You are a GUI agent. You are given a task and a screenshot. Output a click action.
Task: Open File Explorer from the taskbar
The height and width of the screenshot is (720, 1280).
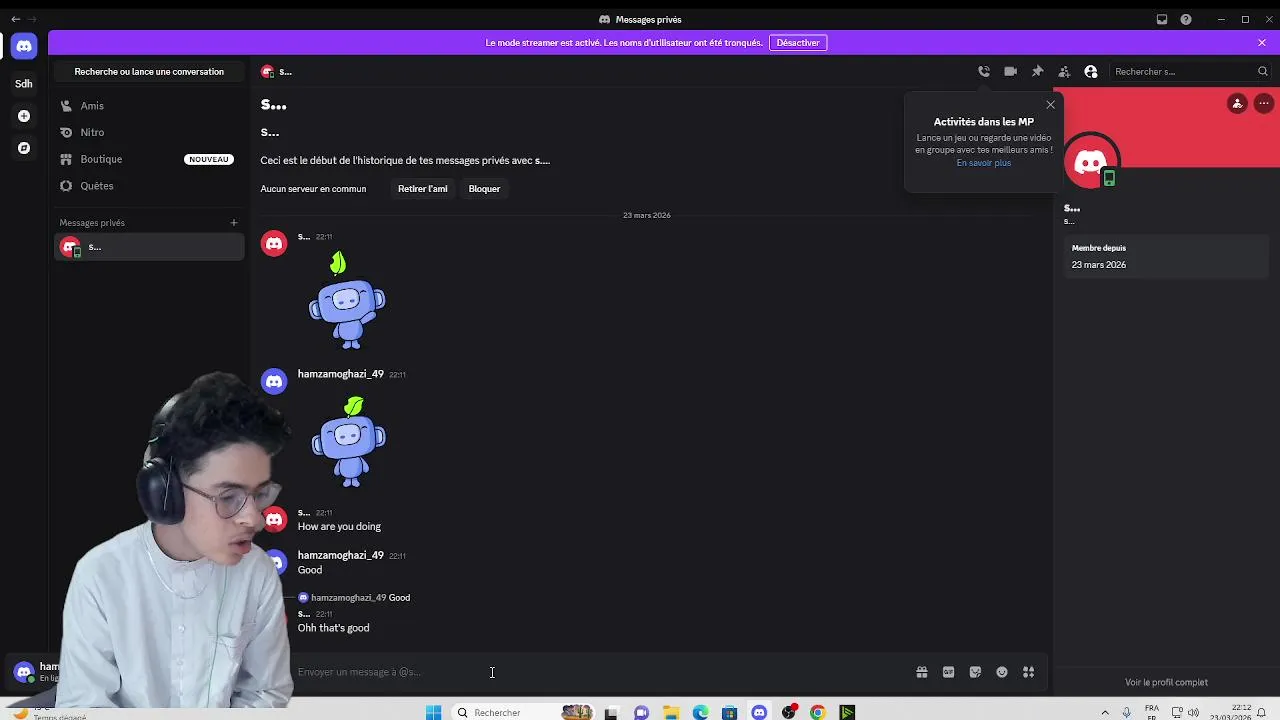671,713
